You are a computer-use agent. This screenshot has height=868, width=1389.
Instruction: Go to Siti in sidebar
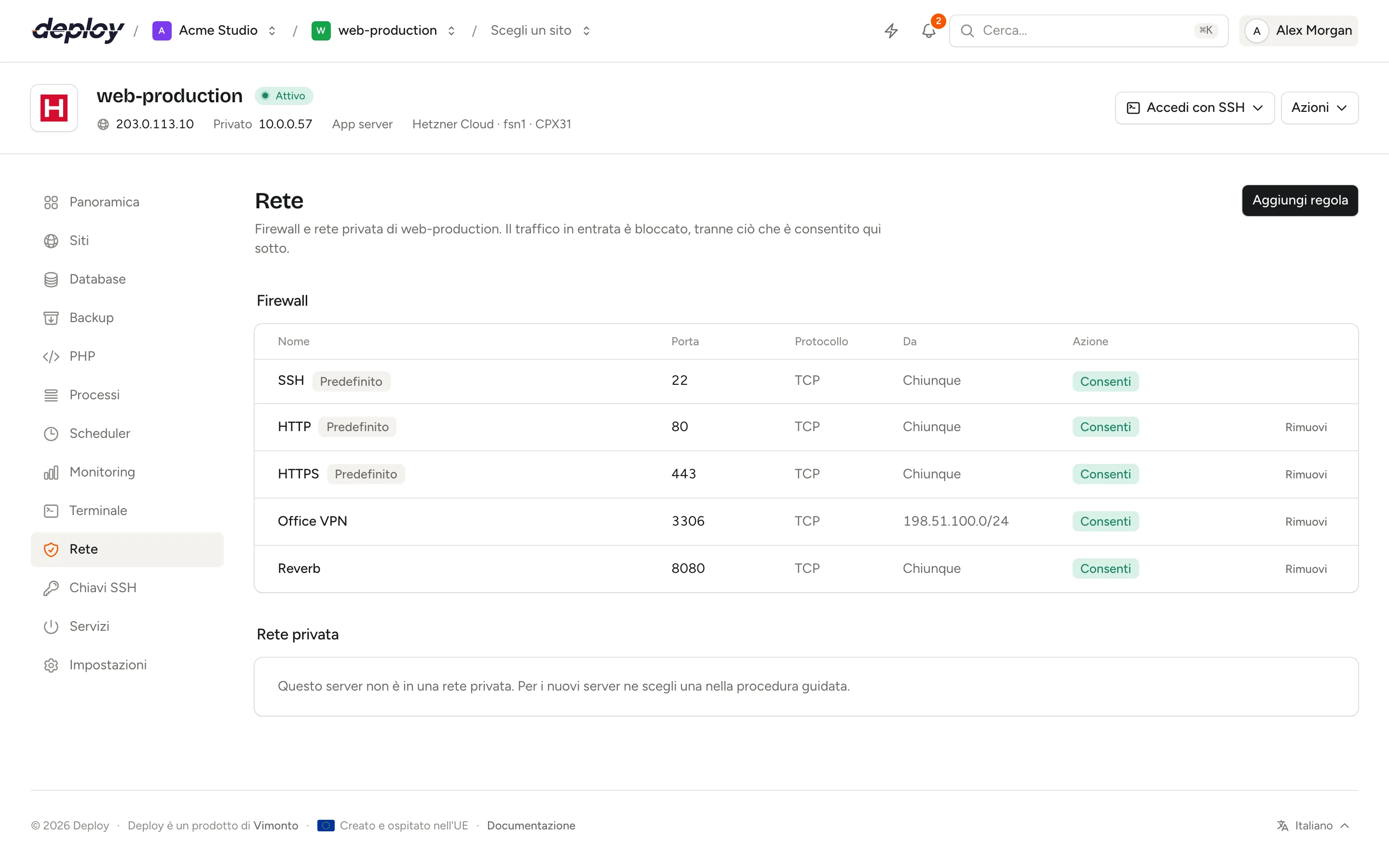127,241
